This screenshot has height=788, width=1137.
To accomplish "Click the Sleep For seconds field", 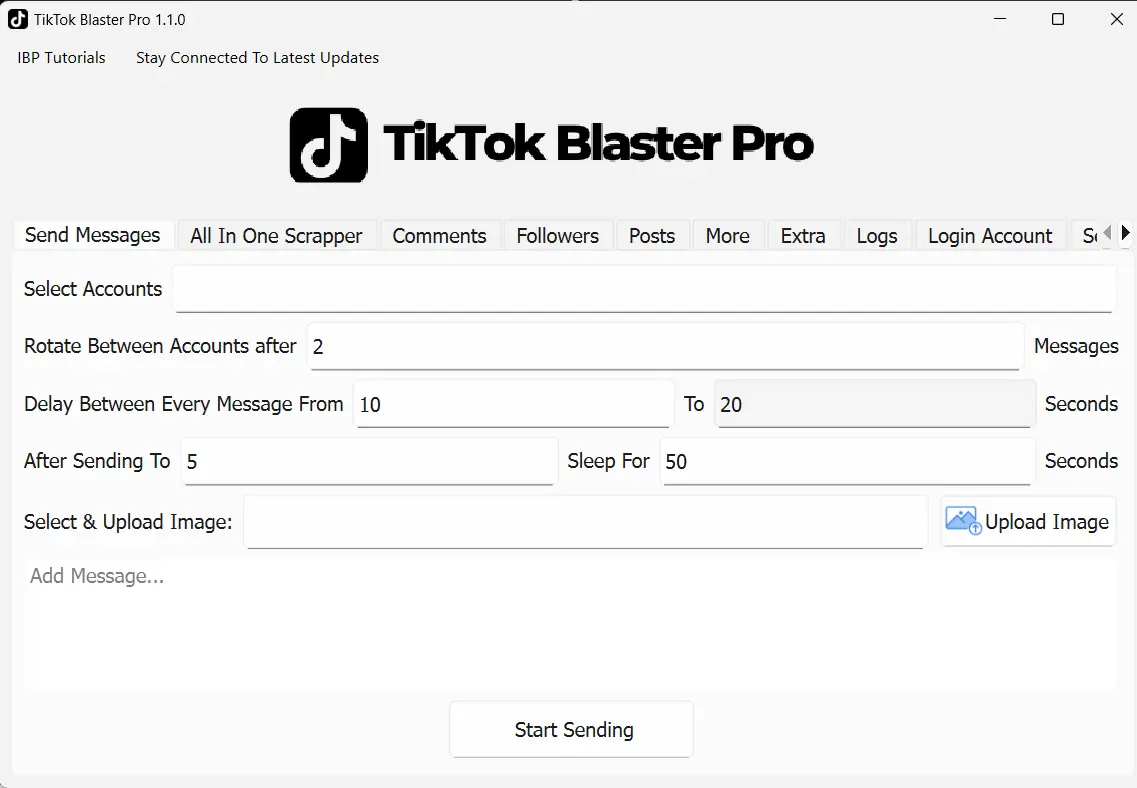I will [846, 461].
